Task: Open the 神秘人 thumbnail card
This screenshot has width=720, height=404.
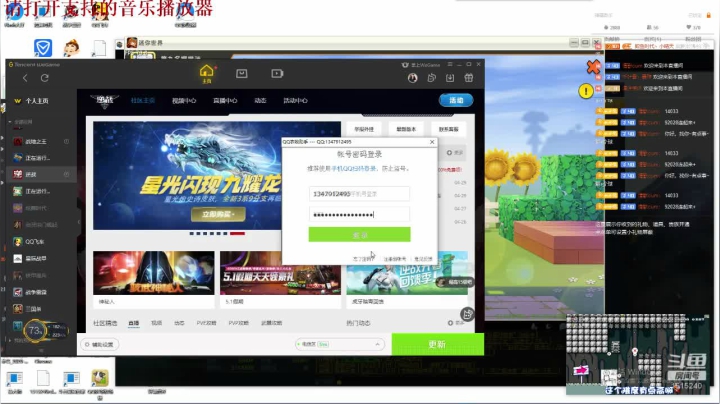Action: coord(153,279)
